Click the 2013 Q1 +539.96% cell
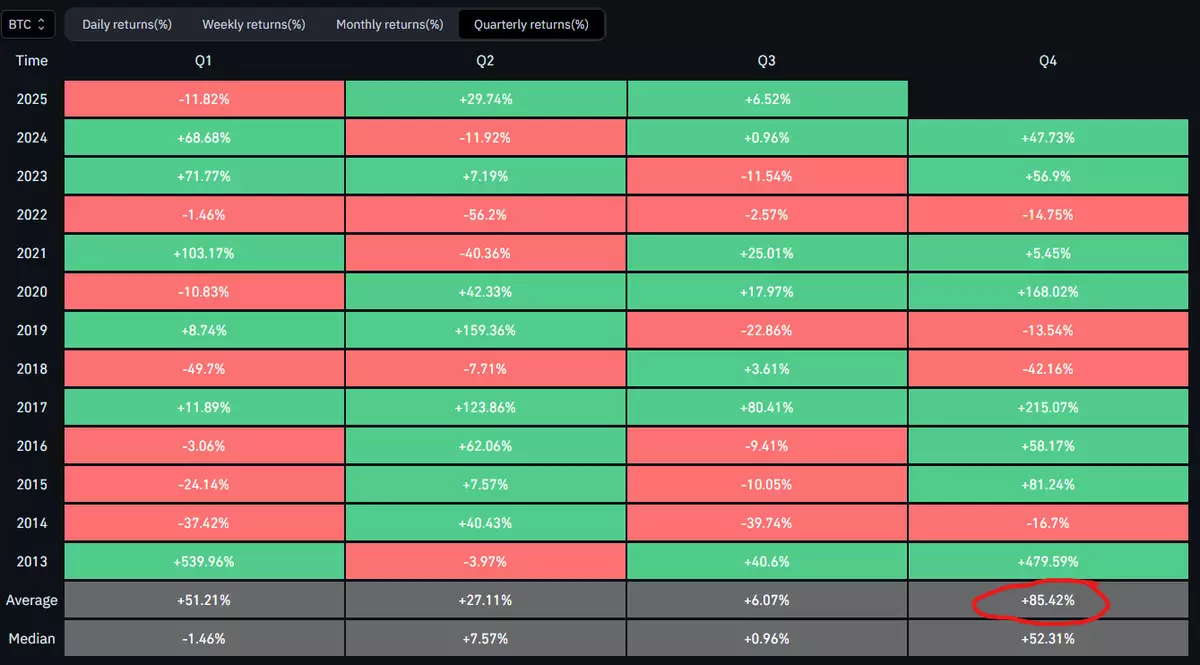The image size is (1200, 665). [x=204, y=562]
